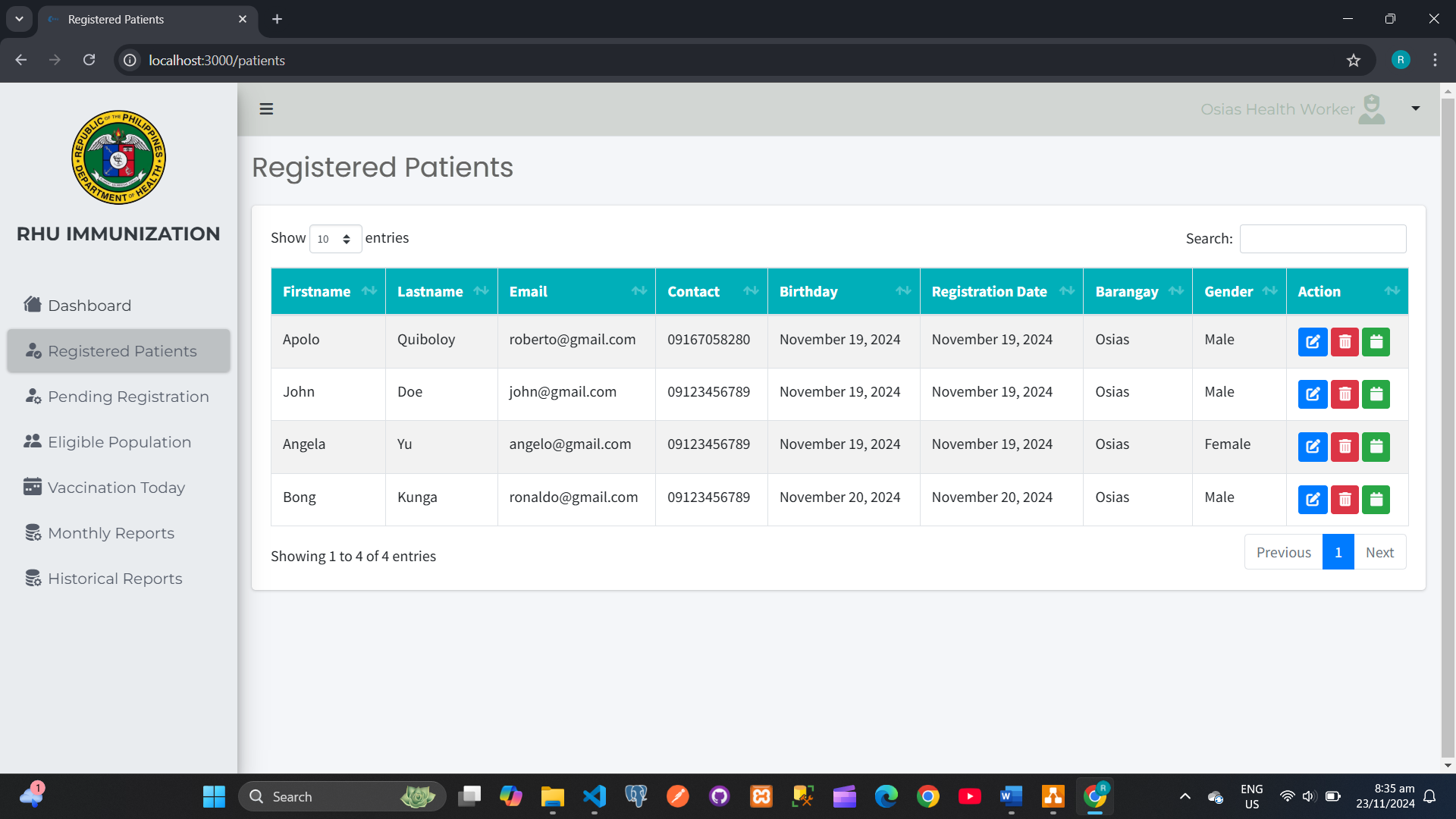Click inside the Search input field
The width and height of the screenshot is (1456, 819).
pos(1323,238)
